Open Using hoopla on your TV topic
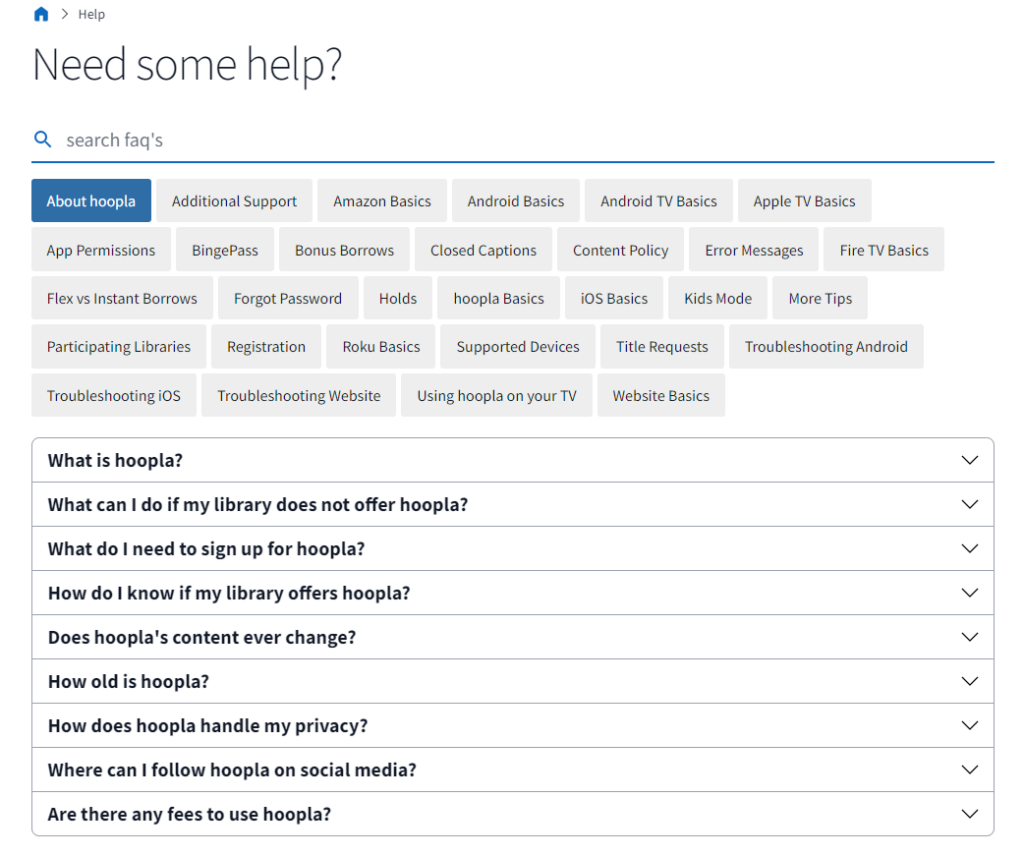Viewport: 1024px width, 855px height. pos(496,395)
